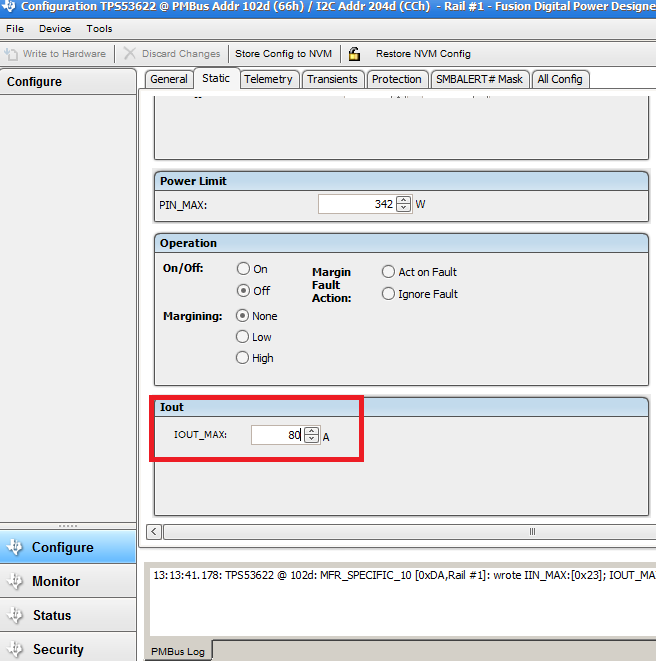Click the unlock padlock icon in toolbar
Image resolution: width=656 pixels, height=661 pixels.
tap(355, 54)
